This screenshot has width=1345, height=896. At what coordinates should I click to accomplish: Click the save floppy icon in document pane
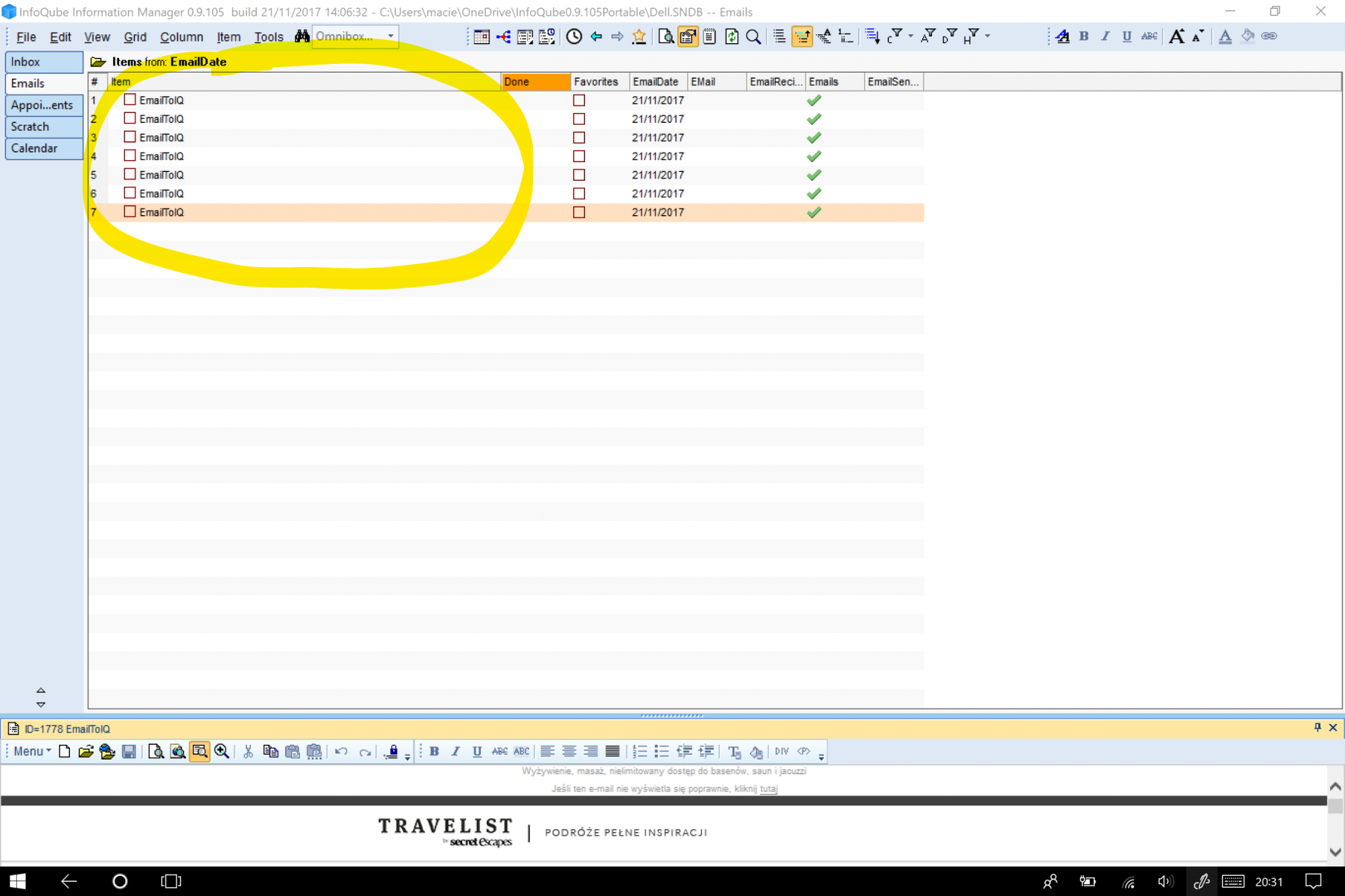point(129,751)
